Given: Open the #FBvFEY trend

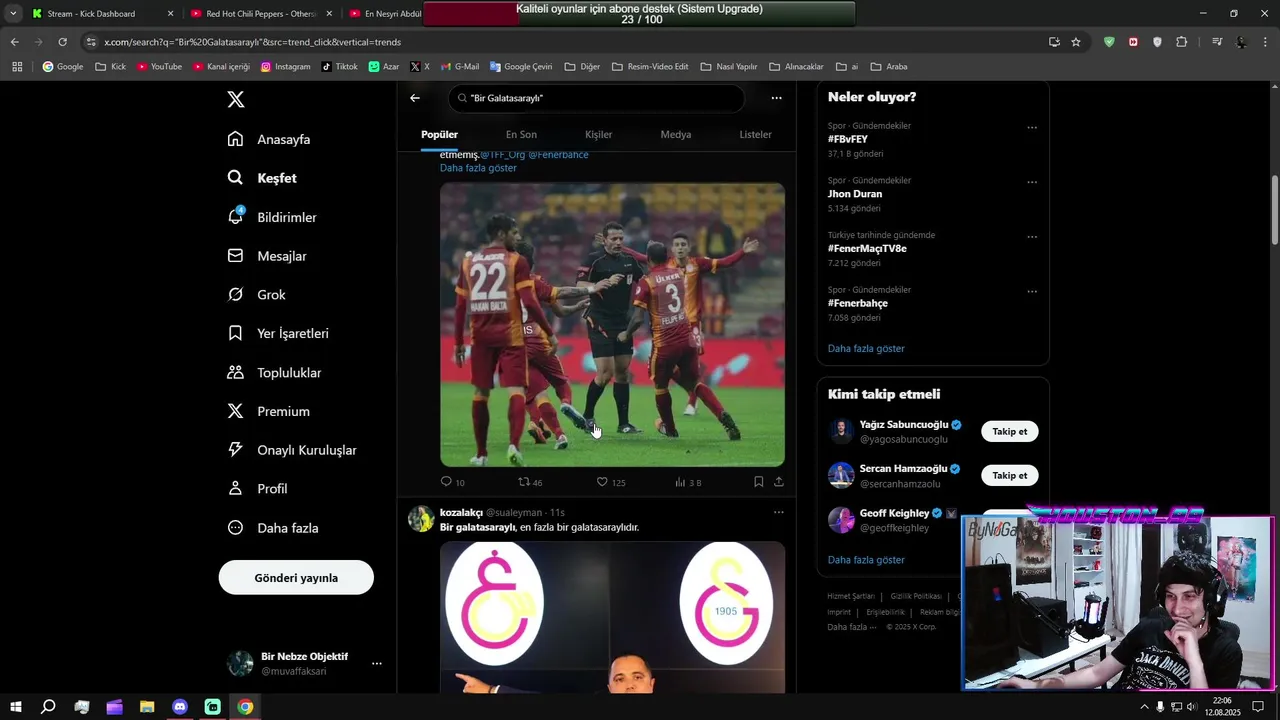Looking at the screenshot, I should click(847, 139).
